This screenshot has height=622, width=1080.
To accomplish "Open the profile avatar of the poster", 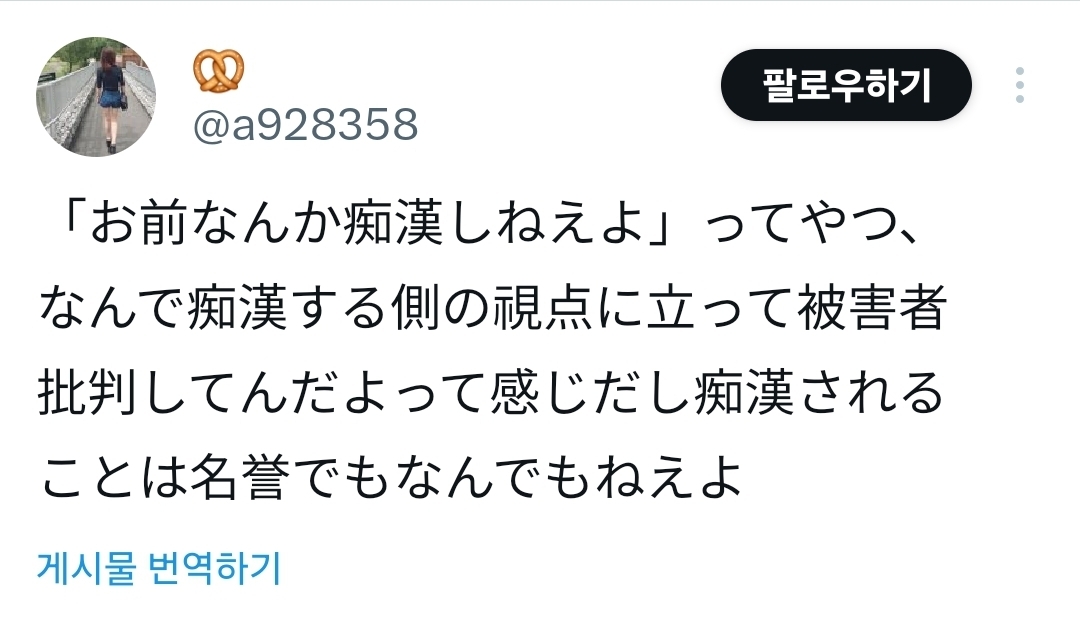I will (x=96, y=96).
